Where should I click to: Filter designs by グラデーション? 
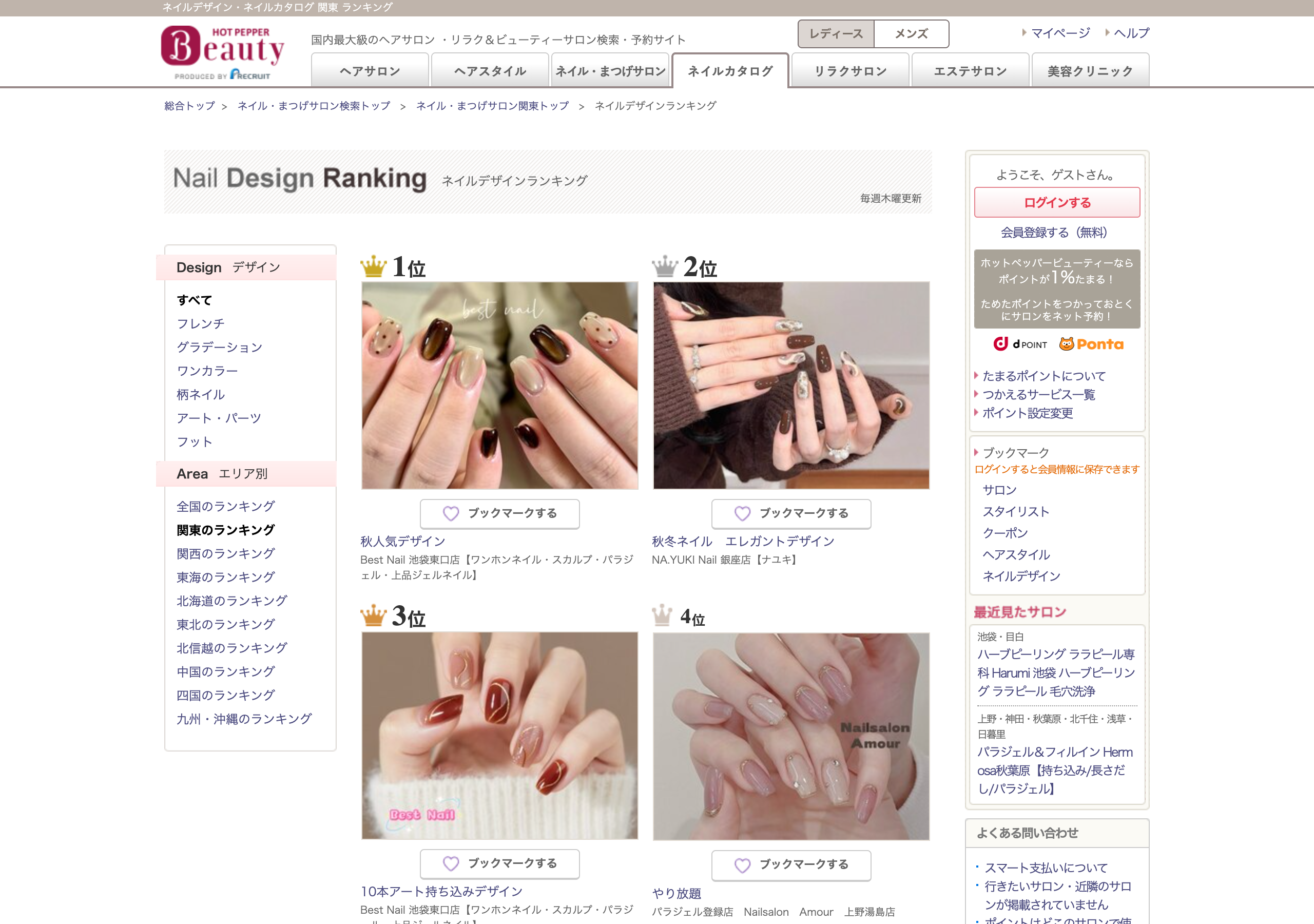tap(220, 347)
